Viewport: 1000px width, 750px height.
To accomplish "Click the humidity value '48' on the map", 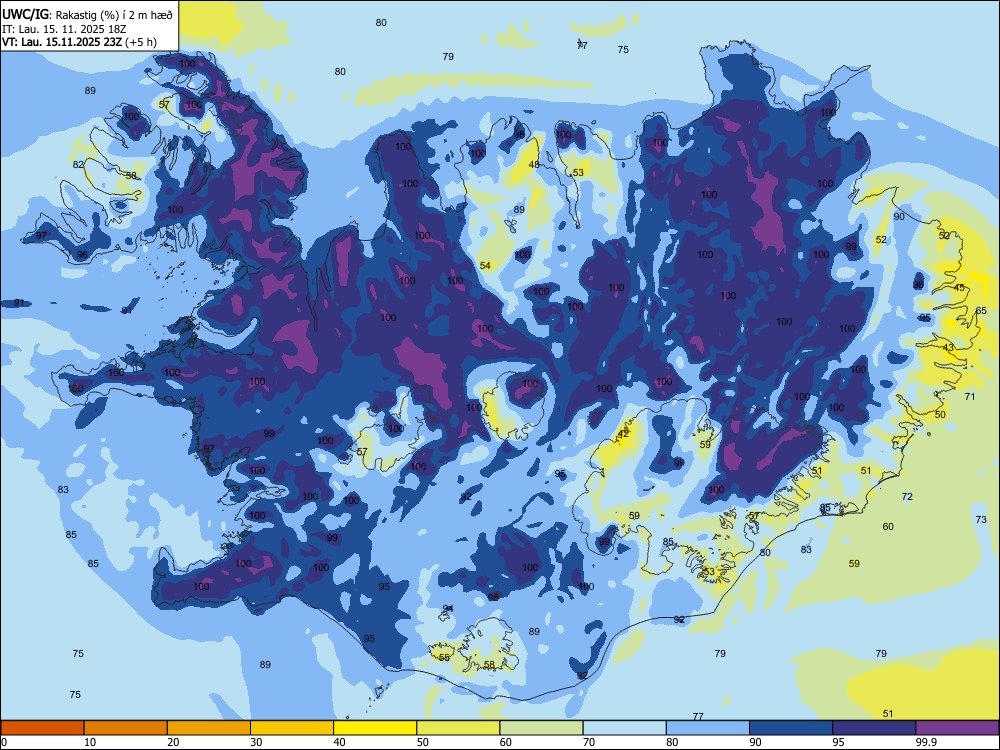I will (534, 165).
